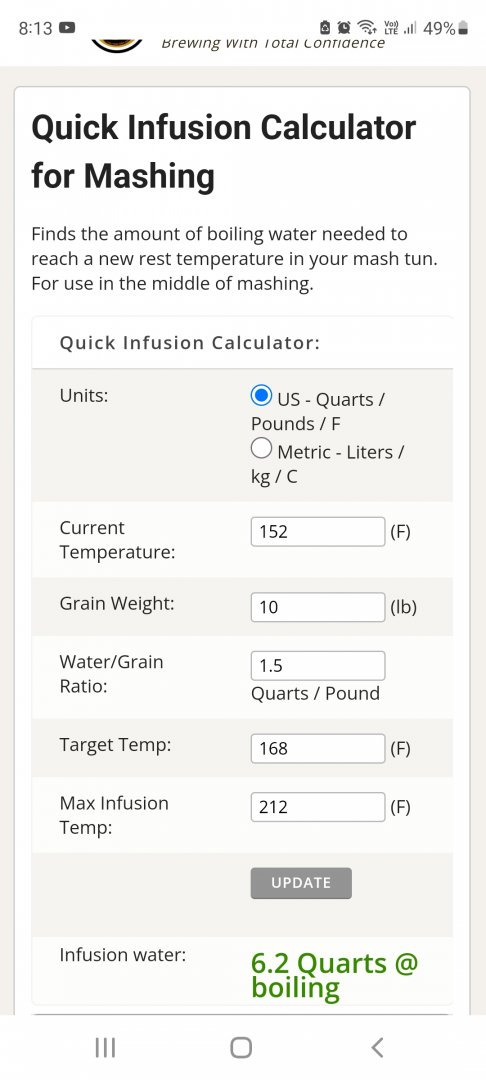This screenshot has height=1080, width=486.
Task: Focus the Grain Weight input box
Action: click(317, 607)
